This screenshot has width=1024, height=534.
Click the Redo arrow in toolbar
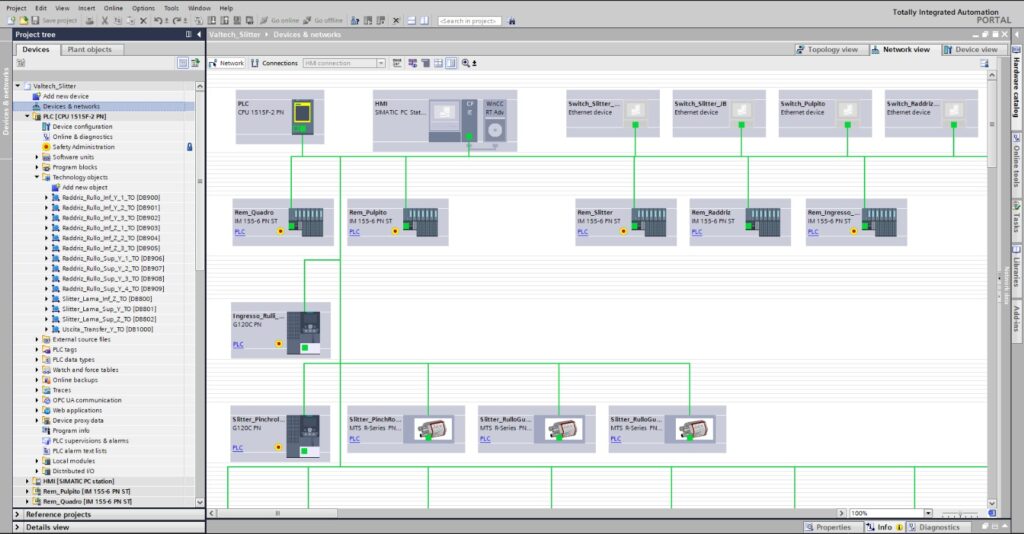point(178,21)
